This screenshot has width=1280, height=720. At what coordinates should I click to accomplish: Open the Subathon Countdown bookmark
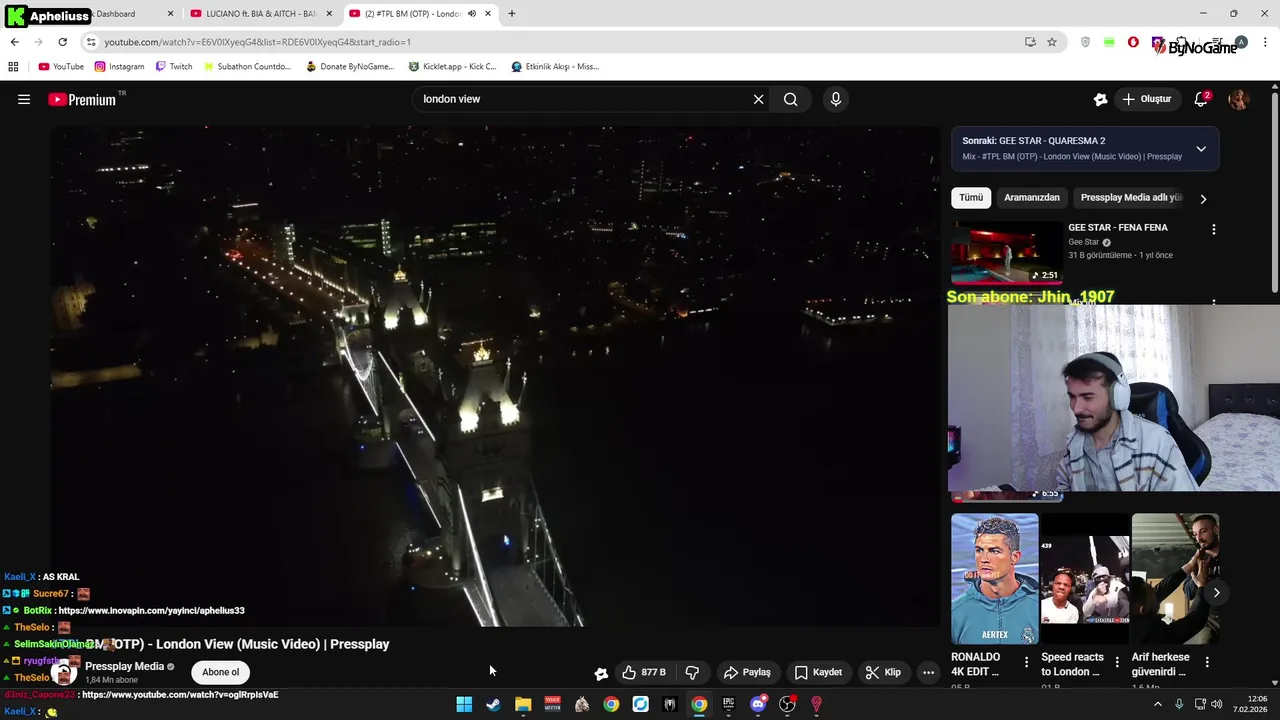[246, 67]
